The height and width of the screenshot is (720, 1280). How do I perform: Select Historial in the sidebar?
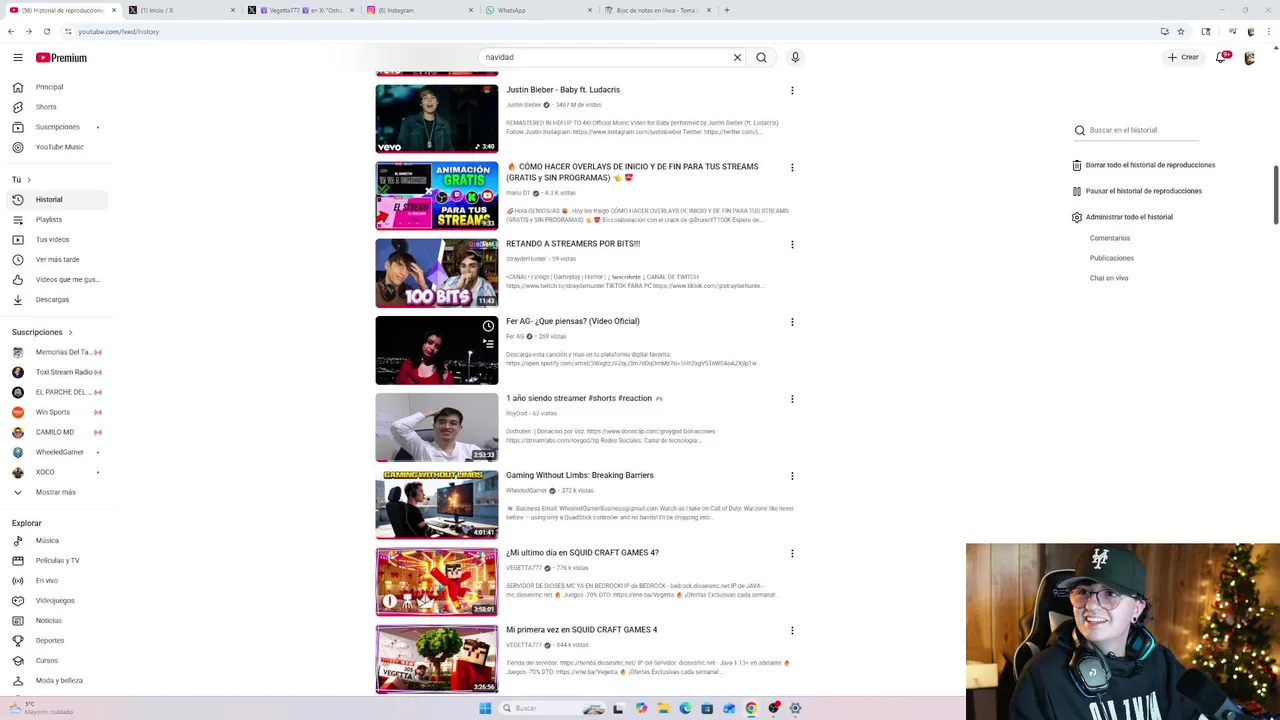pyautogui.click(x=56, y=199)
